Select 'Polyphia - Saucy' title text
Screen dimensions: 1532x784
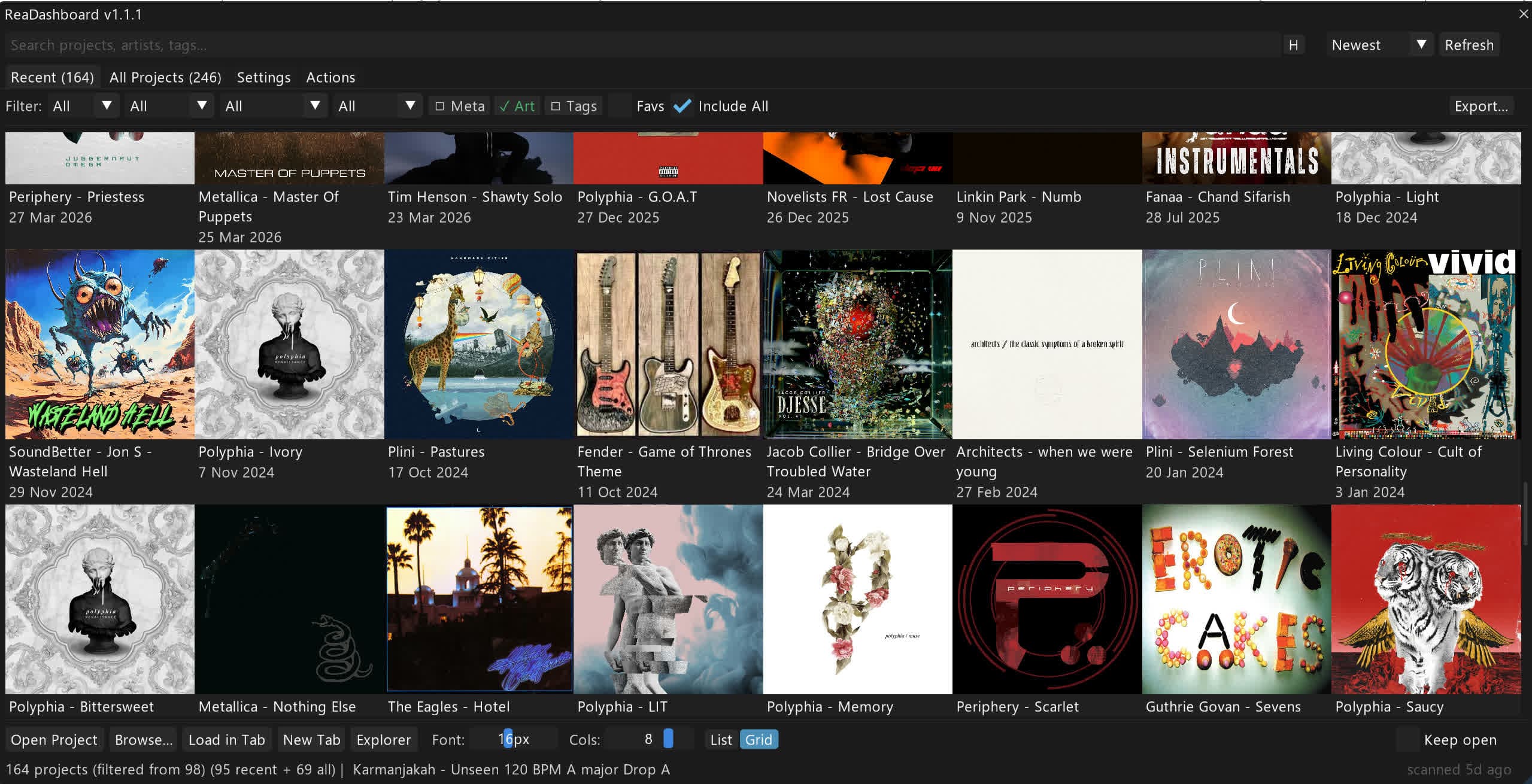point(1389,707)
